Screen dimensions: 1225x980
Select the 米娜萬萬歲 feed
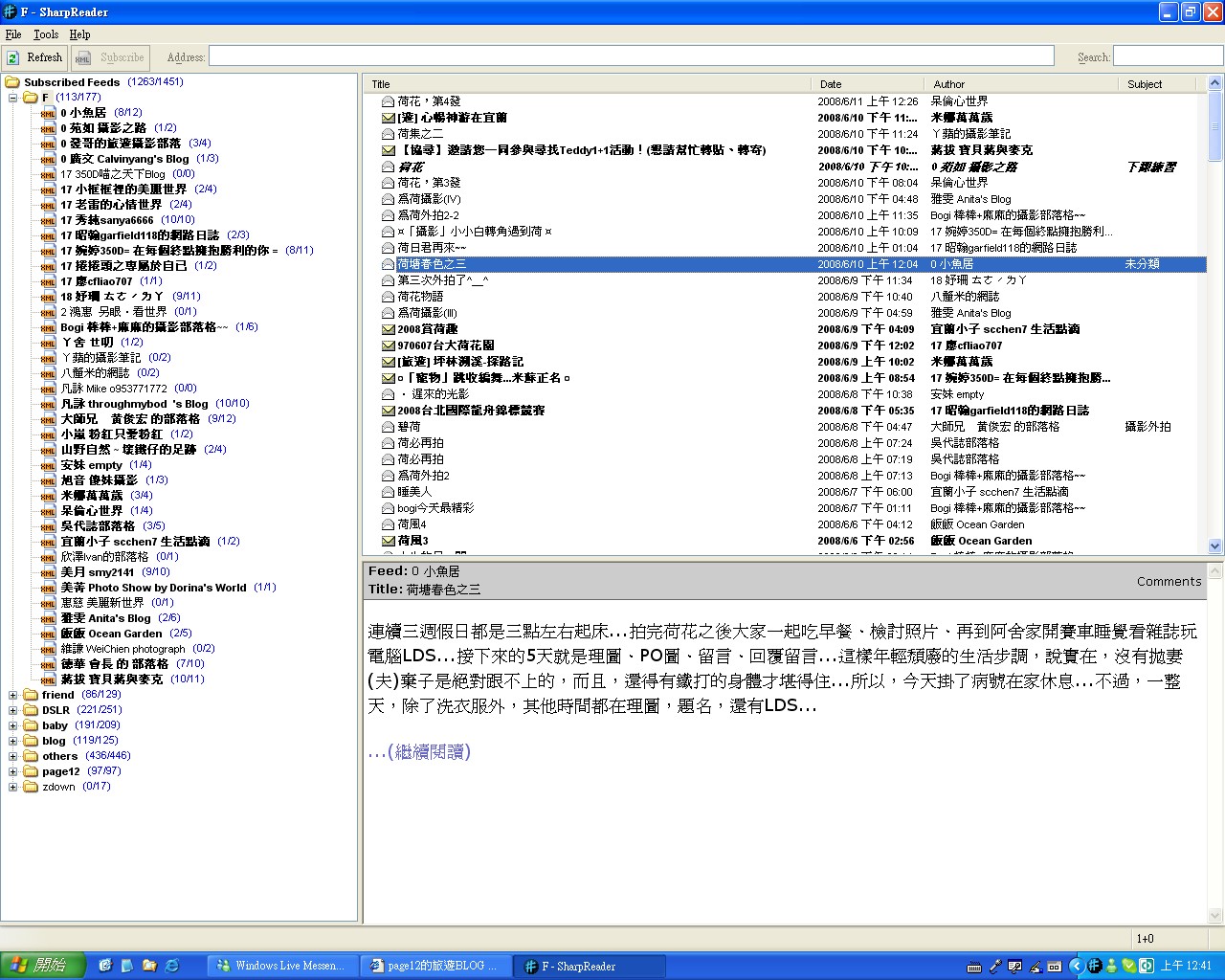coord(92,496)
